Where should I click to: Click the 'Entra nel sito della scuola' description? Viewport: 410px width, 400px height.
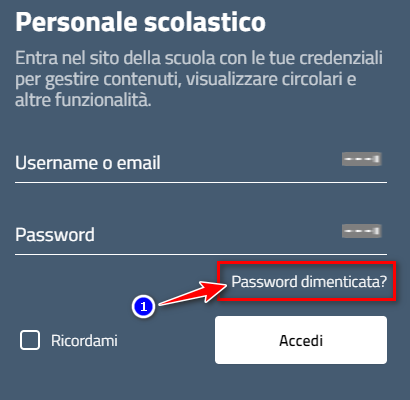[199, 79]
